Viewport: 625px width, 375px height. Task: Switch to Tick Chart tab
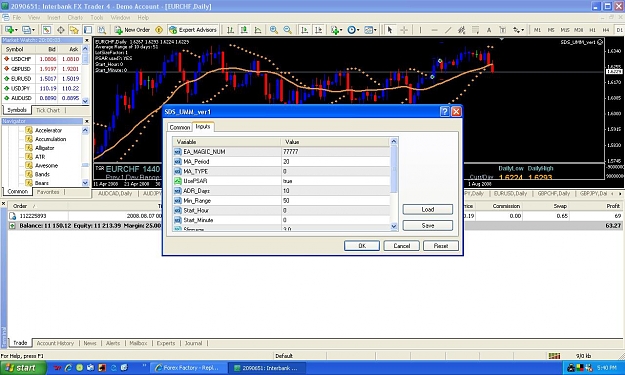tap(48, 110)
